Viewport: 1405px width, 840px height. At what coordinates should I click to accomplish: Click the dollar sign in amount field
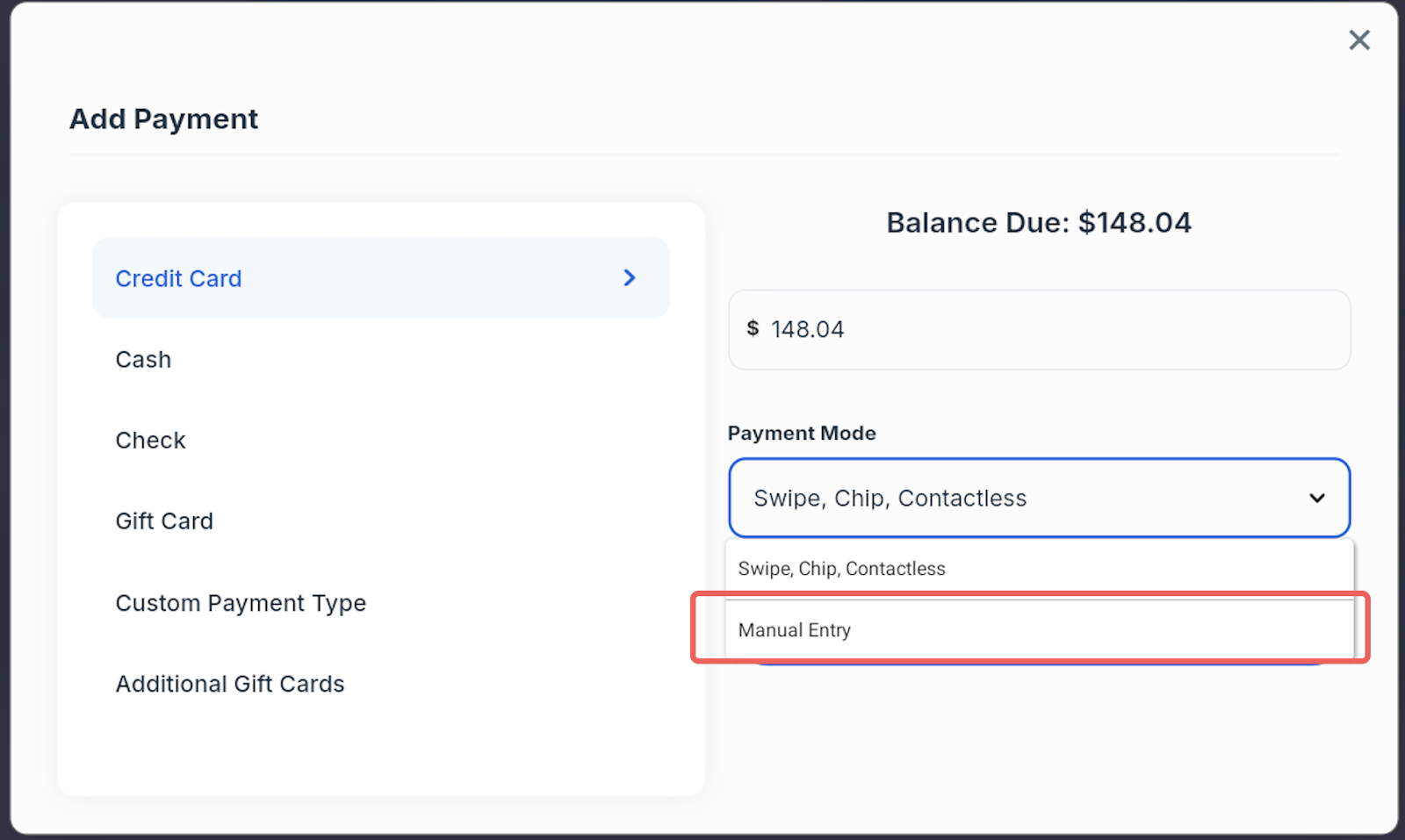pyautogui.click(x=753, y=329)
